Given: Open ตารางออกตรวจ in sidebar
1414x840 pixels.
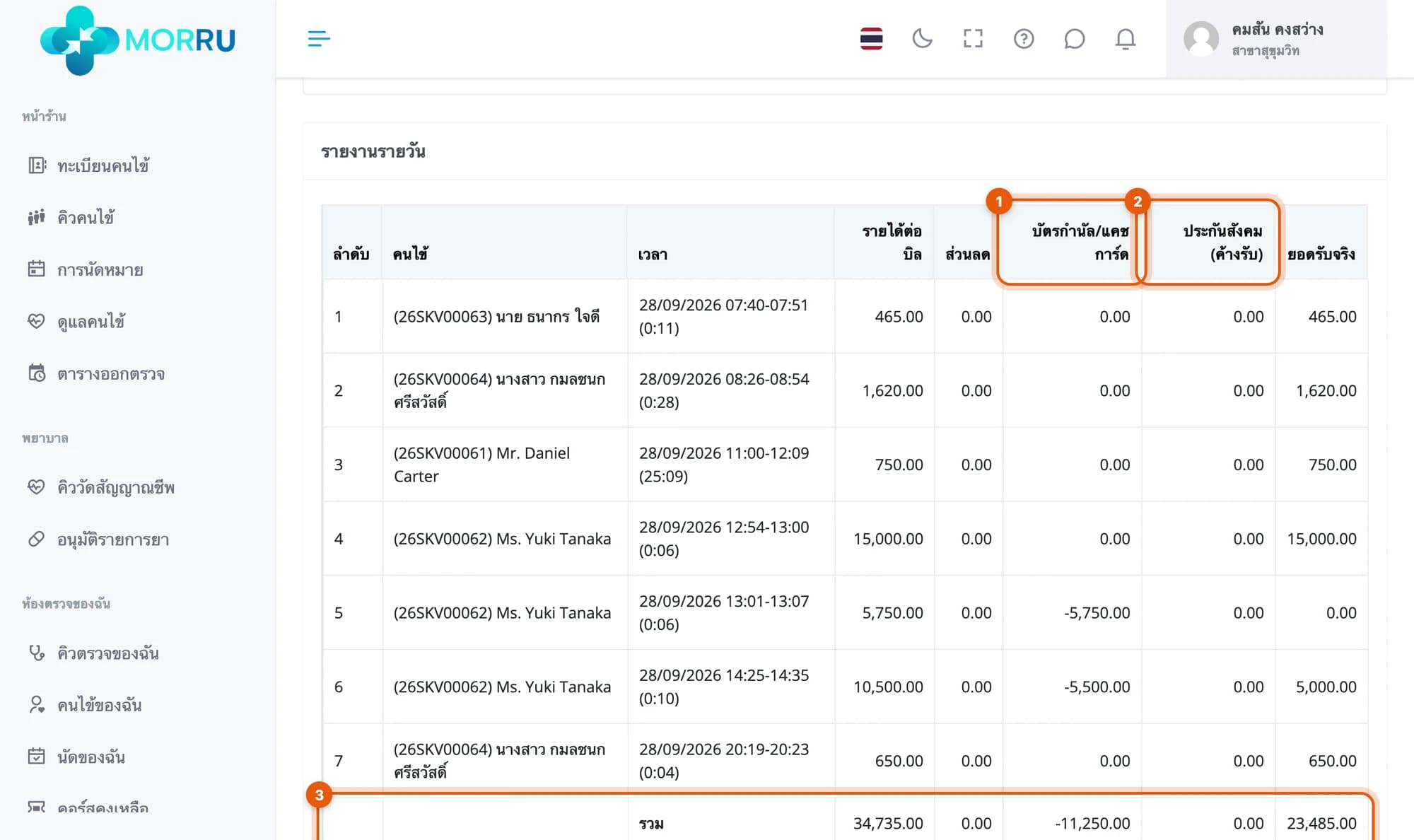Looking at the screenshot, I should click(111, 373).
